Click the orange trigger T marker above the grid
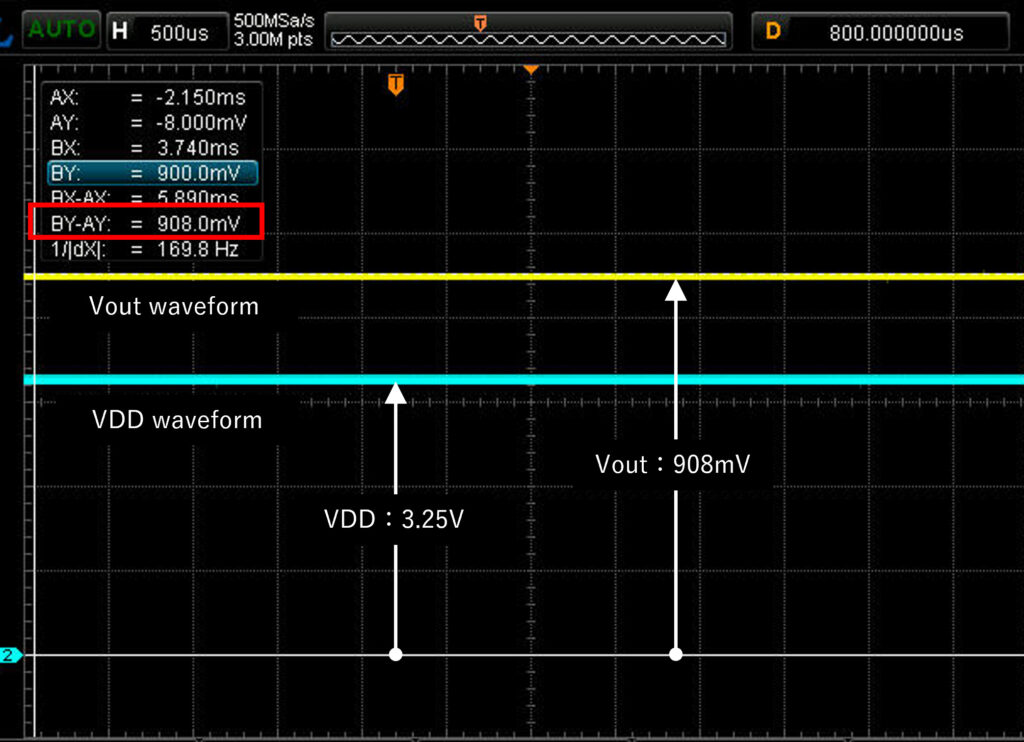This screenshot has height=742, width=1024. tap(396, 84)
